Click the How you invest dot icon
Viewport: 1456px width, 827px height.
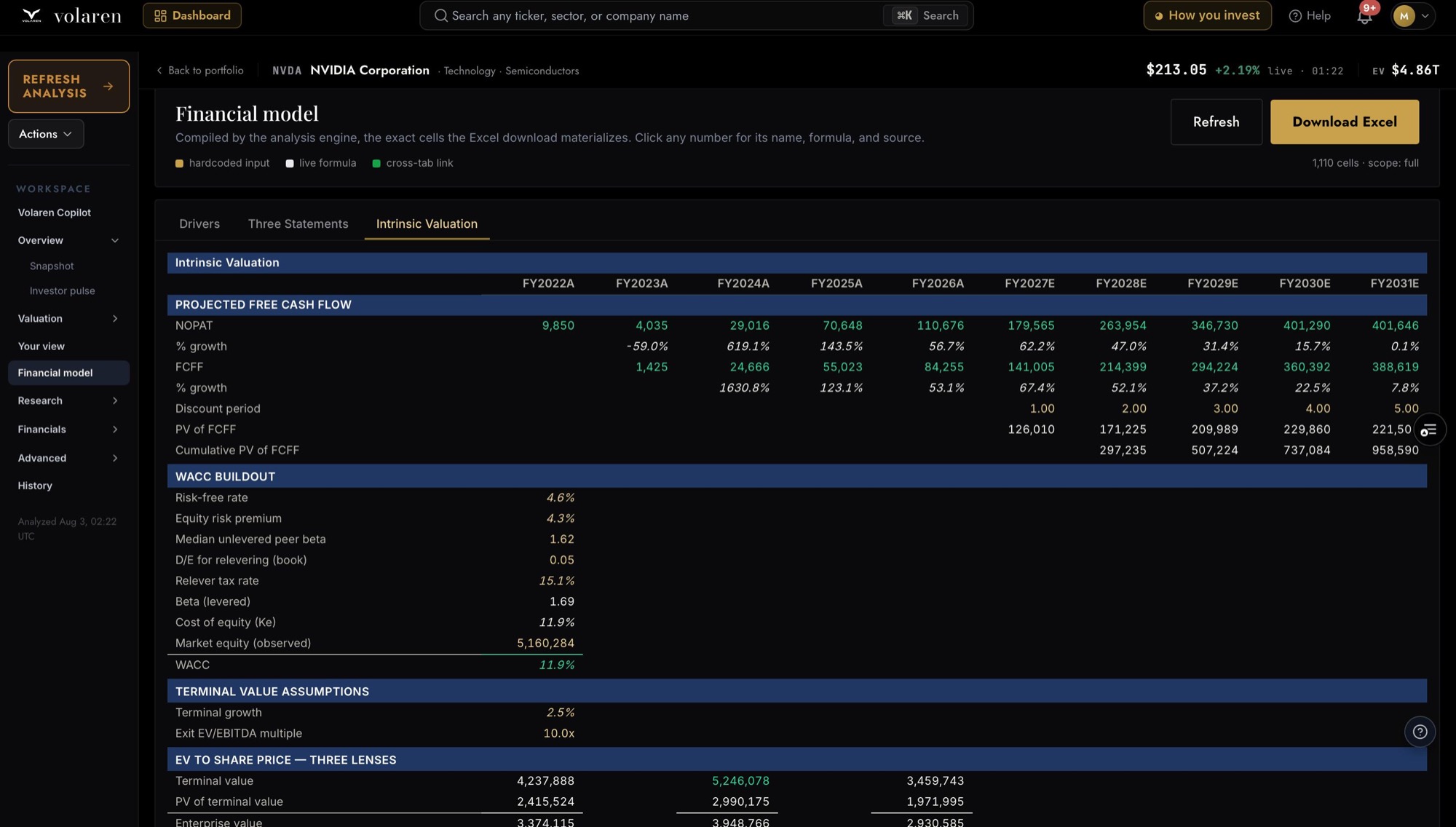click(1159, 16)
